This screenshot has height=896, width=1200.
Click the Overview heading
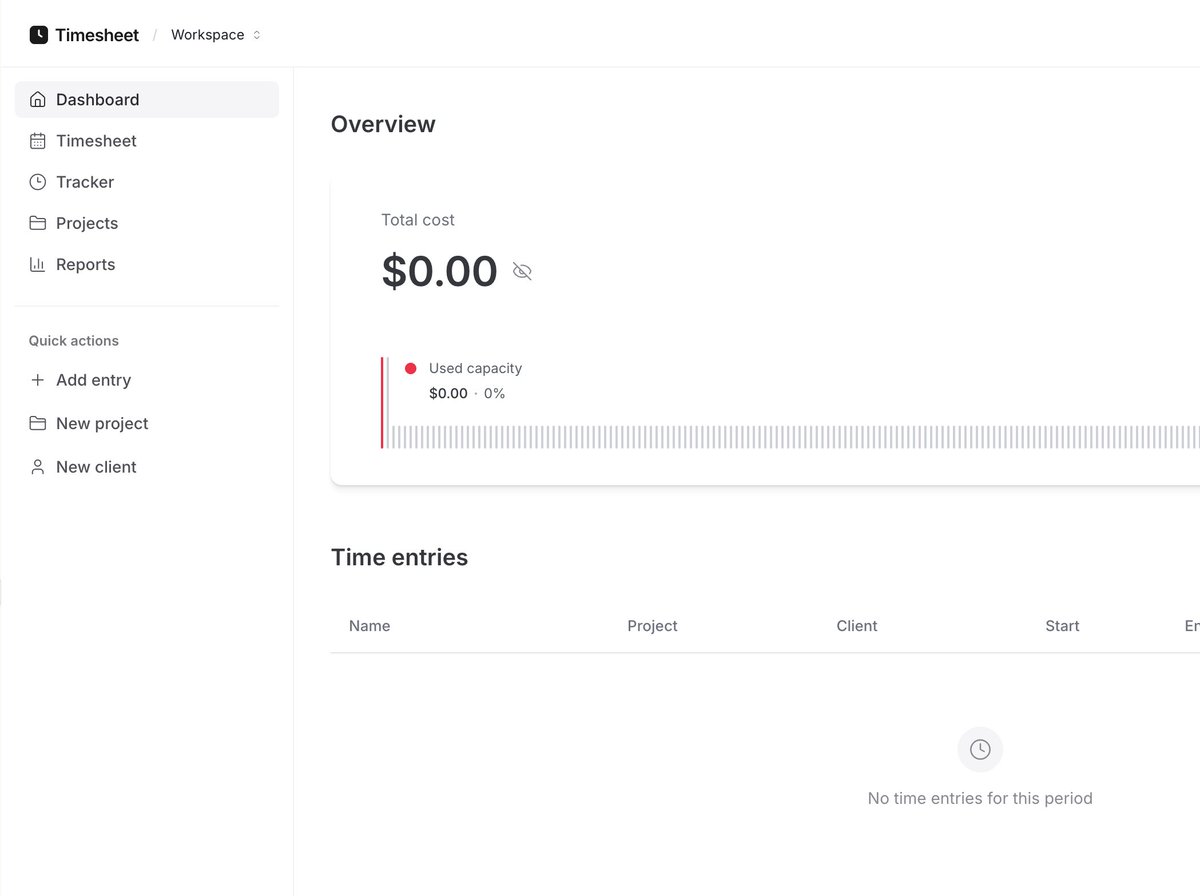(383, 124)
